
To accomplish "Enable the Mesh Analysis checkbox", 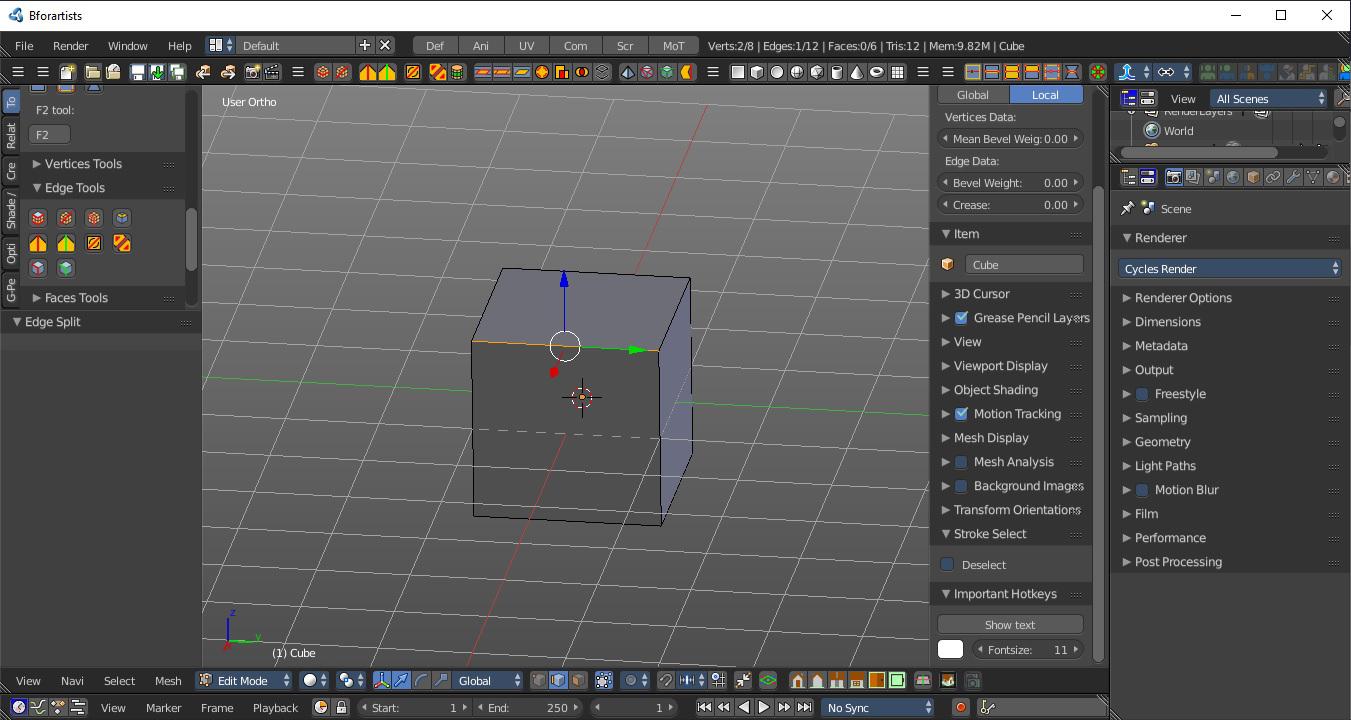I will pyautogui.click(x=961, y=462).
